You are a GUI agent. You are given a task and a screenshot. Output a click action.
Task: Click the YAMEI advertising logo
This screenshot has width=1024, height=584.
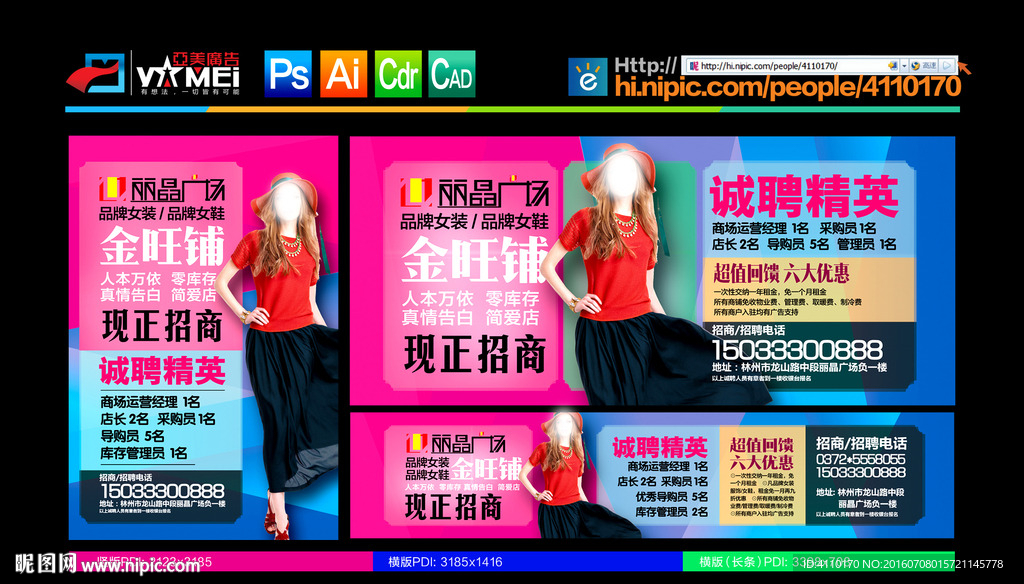click(x=154, y=74)
